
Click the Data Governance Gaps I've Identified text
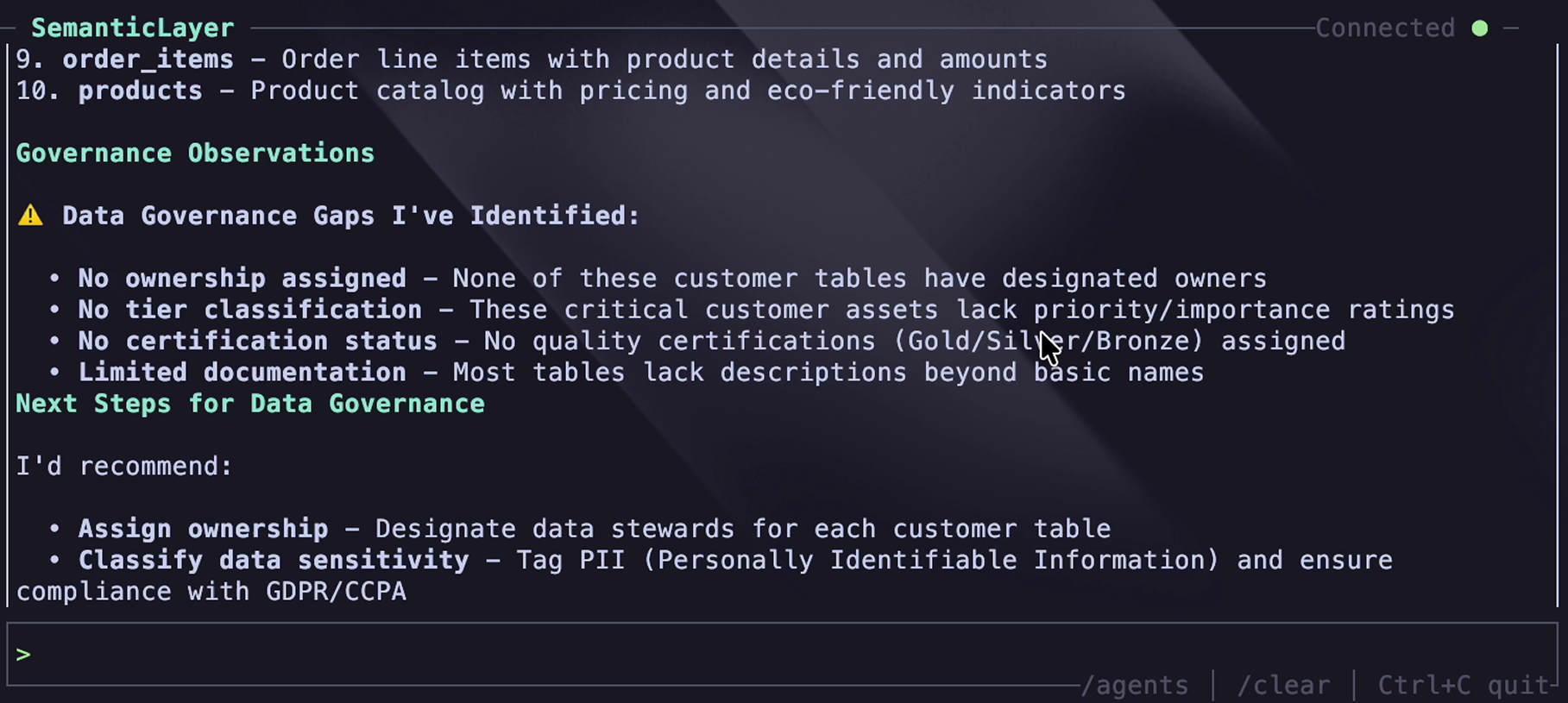(x=350, y=216)
